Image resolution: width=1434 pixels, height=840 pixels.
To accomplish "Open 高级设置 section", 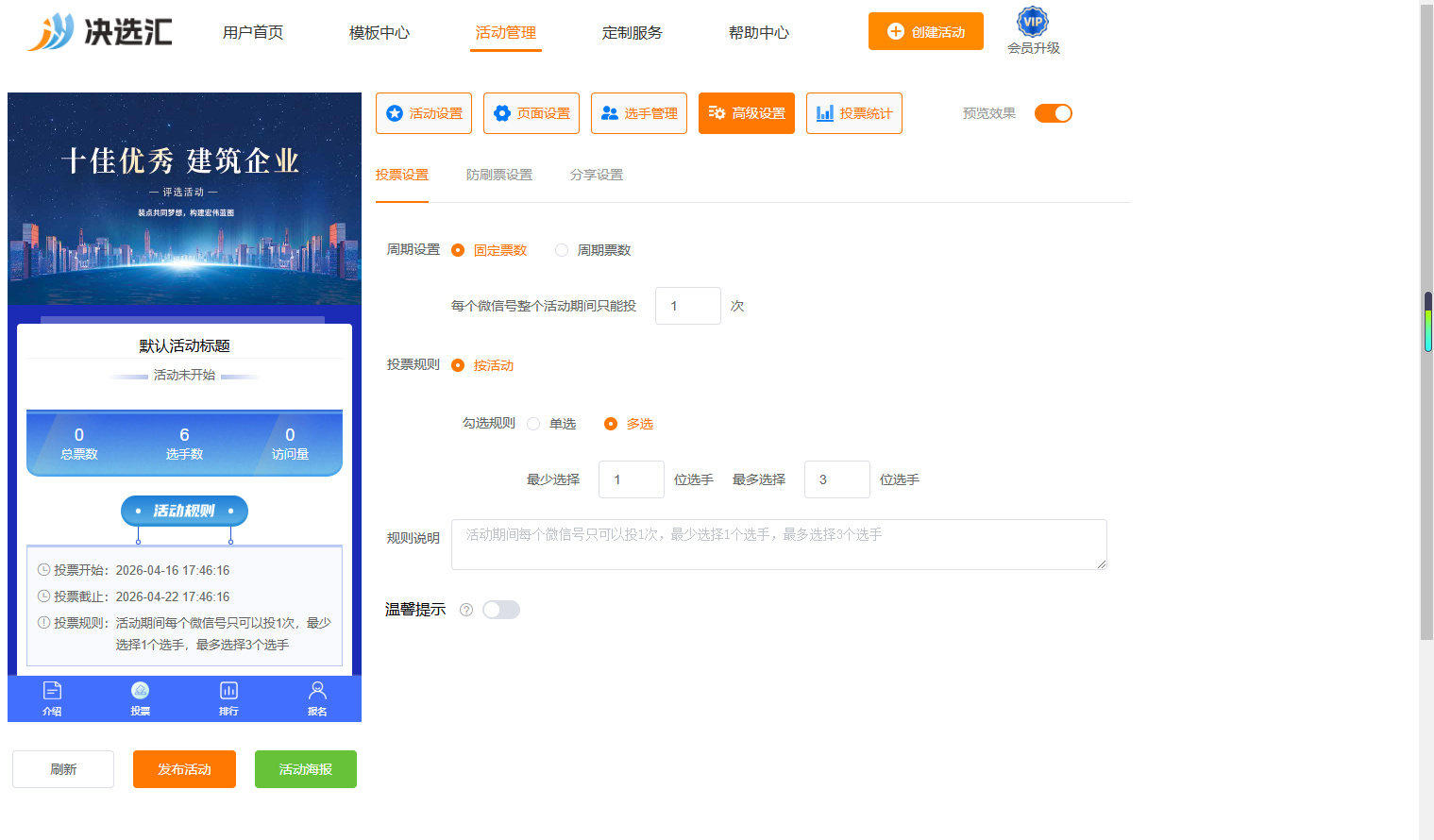I will coord(747,113).
